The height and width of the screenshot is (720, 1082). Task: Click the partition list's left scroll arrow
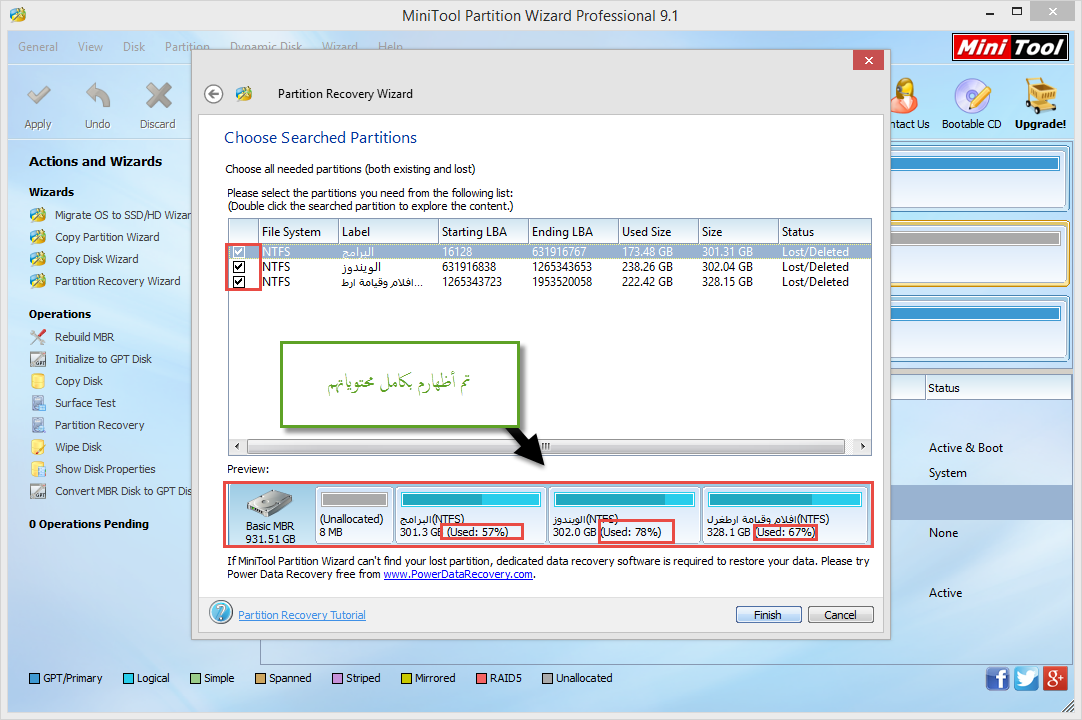[x=237, y=446]
